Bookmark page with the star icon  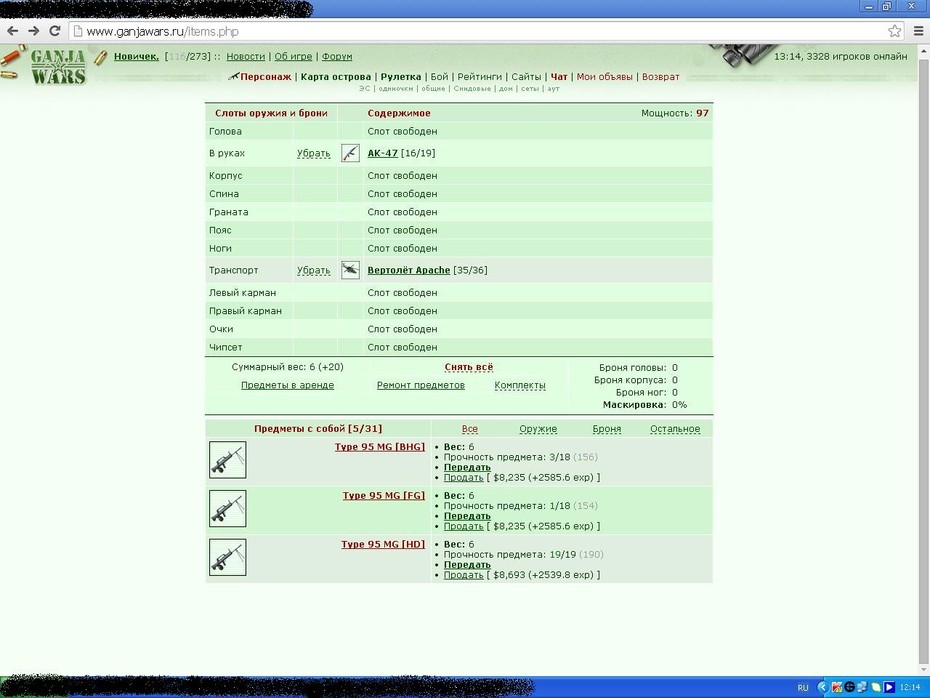[x=894, y=31]
